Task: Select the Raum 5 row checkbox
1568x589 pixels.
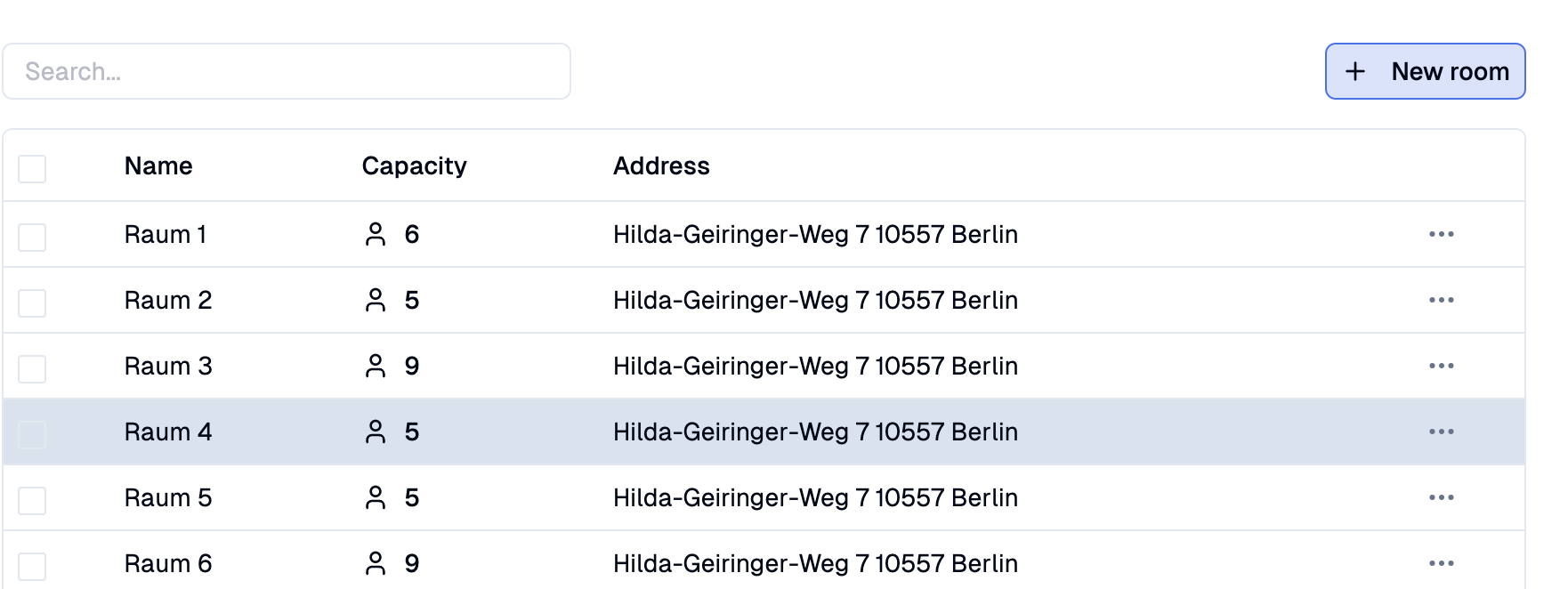Action: pyautogui.click(x=32, y=500)
